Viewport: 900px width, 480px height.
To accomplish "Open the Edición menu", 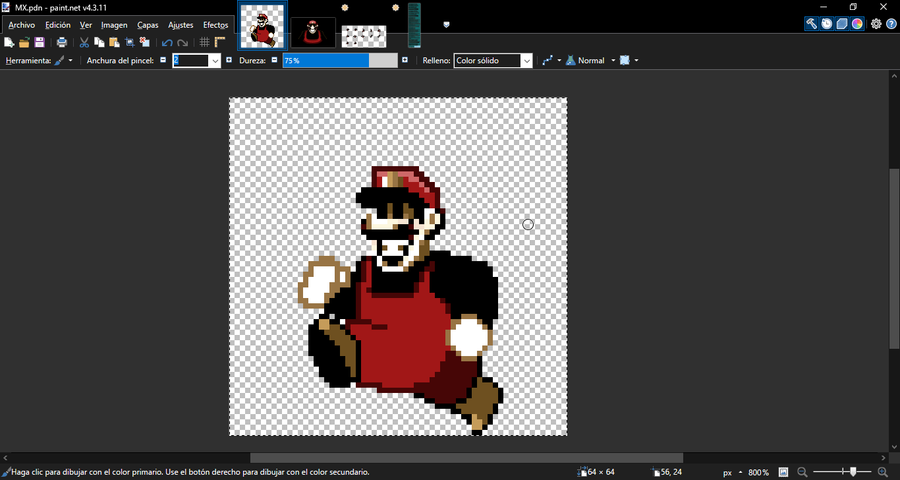I will click(x=57, y=25).
